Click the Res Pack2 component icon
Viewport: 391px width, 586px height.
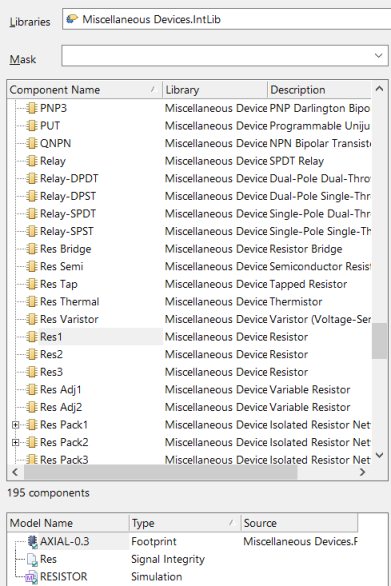point(32,442)
